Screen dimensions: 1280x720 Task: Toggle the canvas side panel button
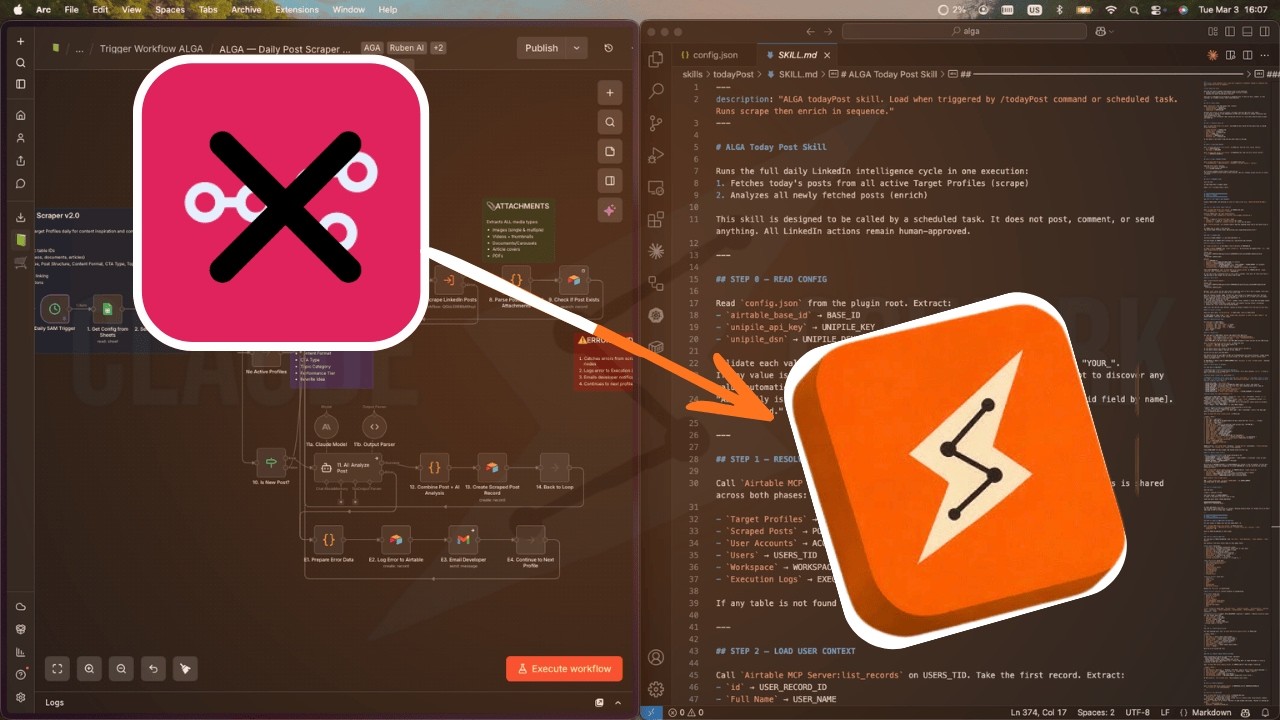(x=610, y=181)
